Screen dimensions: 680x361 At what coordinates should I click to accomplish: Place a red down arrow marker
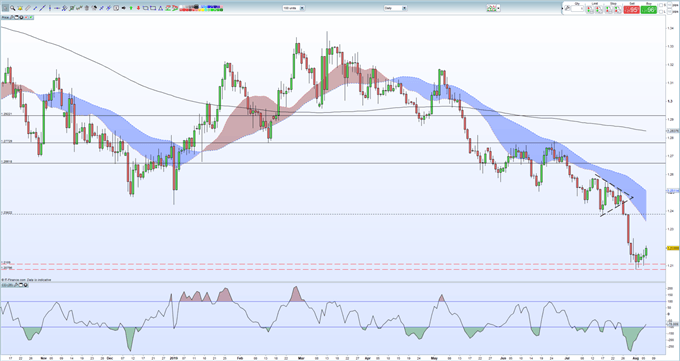coord(138,8)
